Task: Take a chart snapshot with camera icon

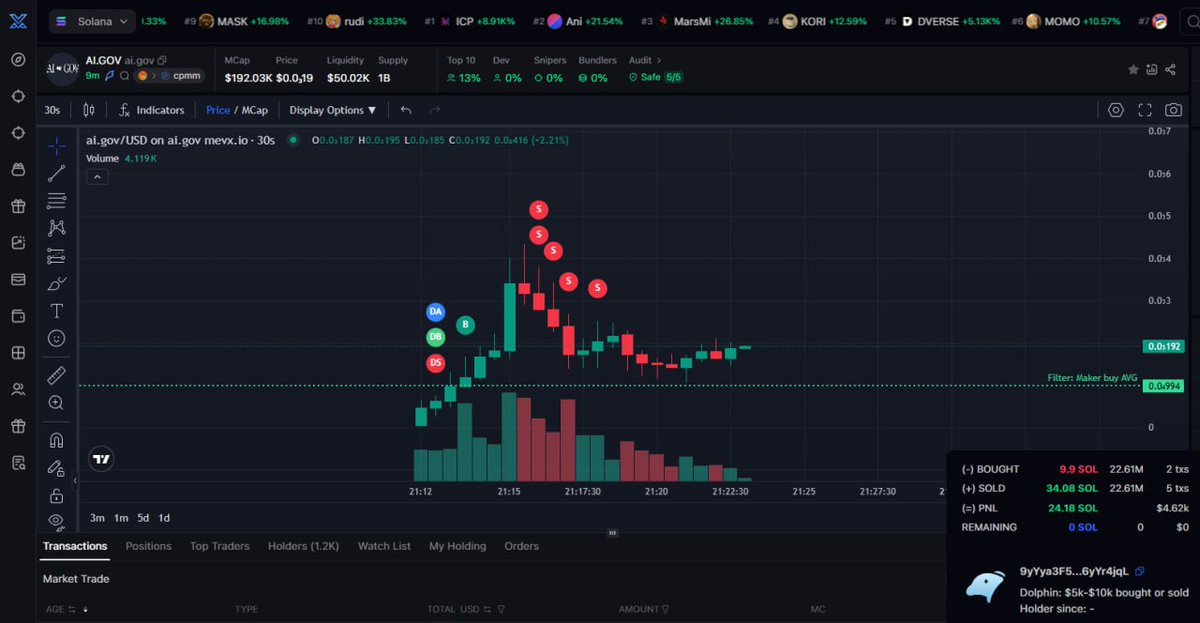Action: coord(1174,110)
